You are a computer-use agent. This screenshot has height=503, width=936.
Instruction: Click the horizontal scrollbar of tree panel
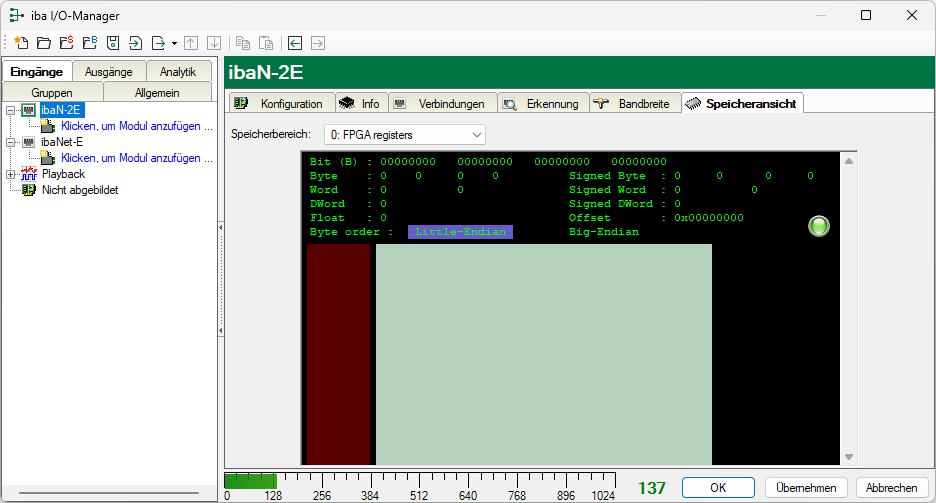pos(109,493)
